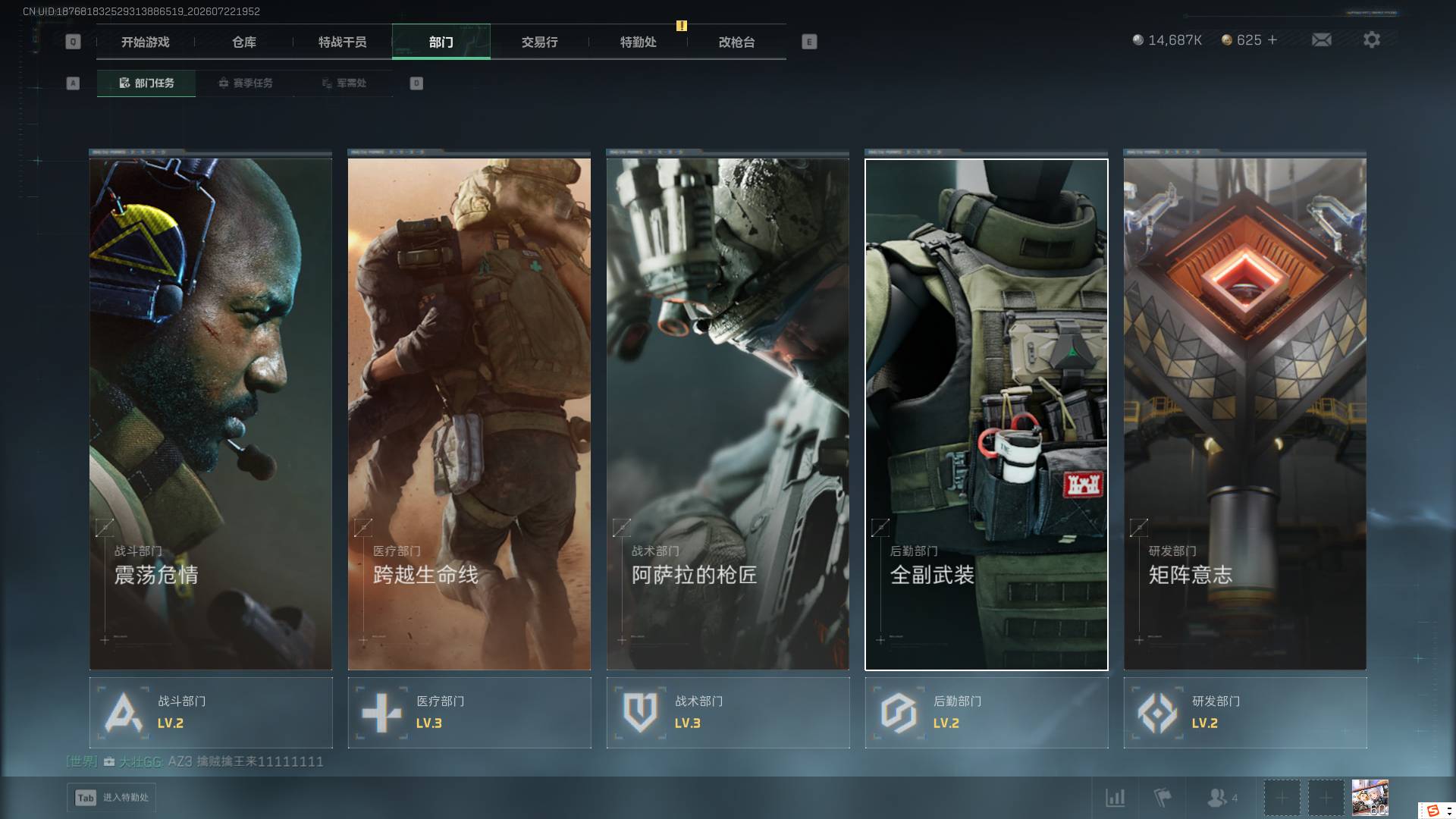
Task: Click the yellow notification badge above 特勤处
Action: click(682, 26)
